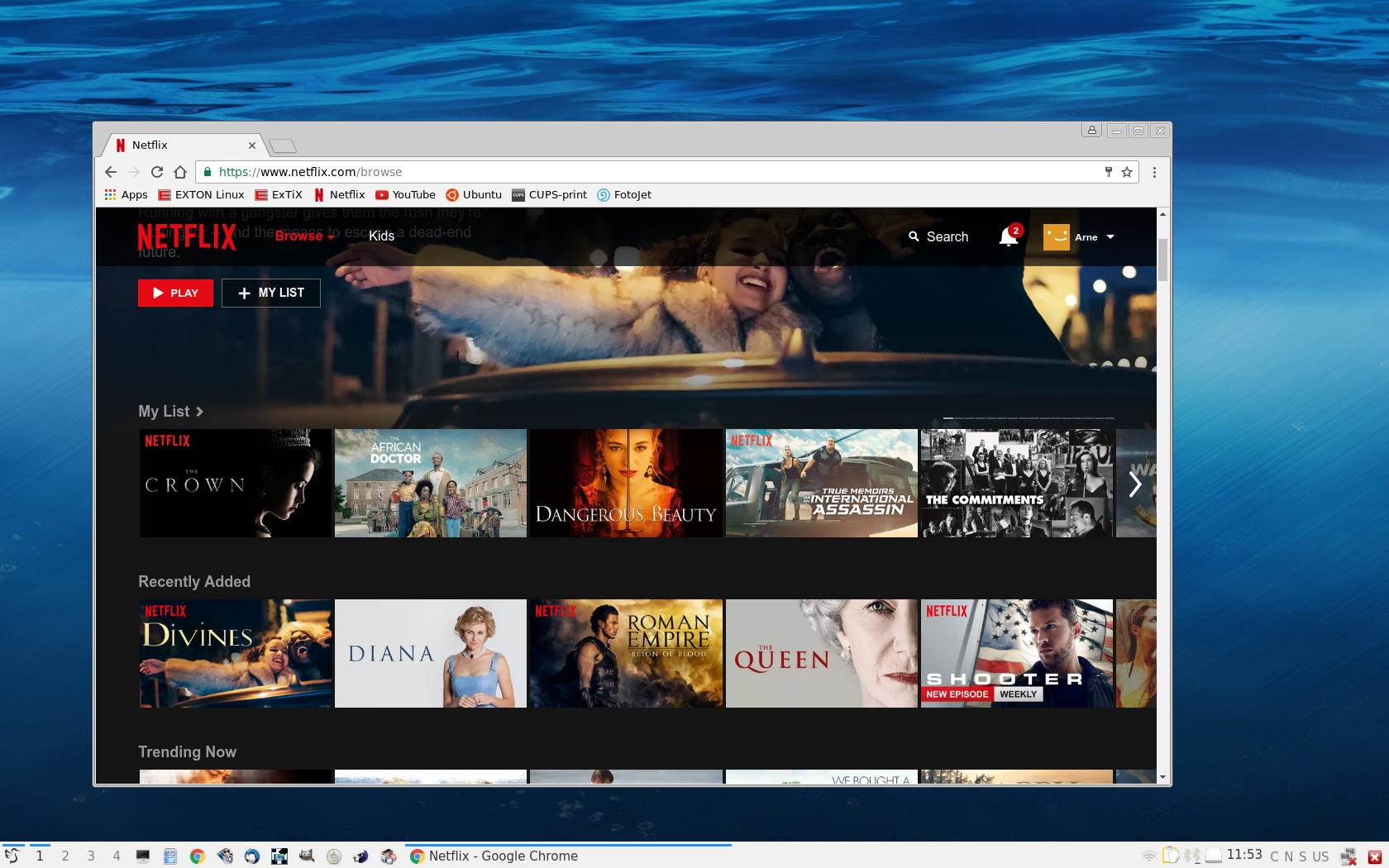
Task: Click the Arne profile avatar
Action: 1056,236
